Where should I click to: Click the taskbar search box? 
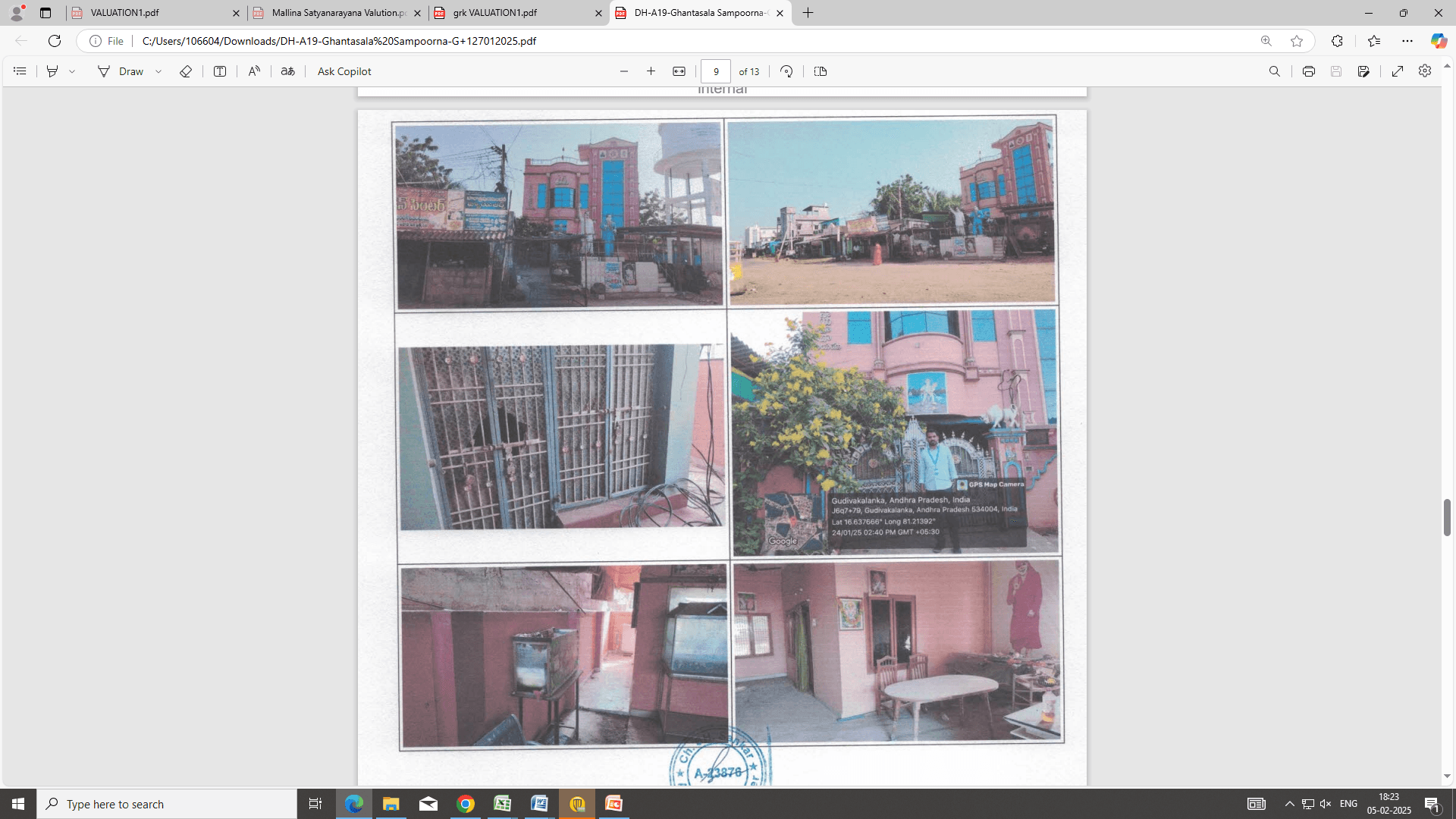pos(167,804)
